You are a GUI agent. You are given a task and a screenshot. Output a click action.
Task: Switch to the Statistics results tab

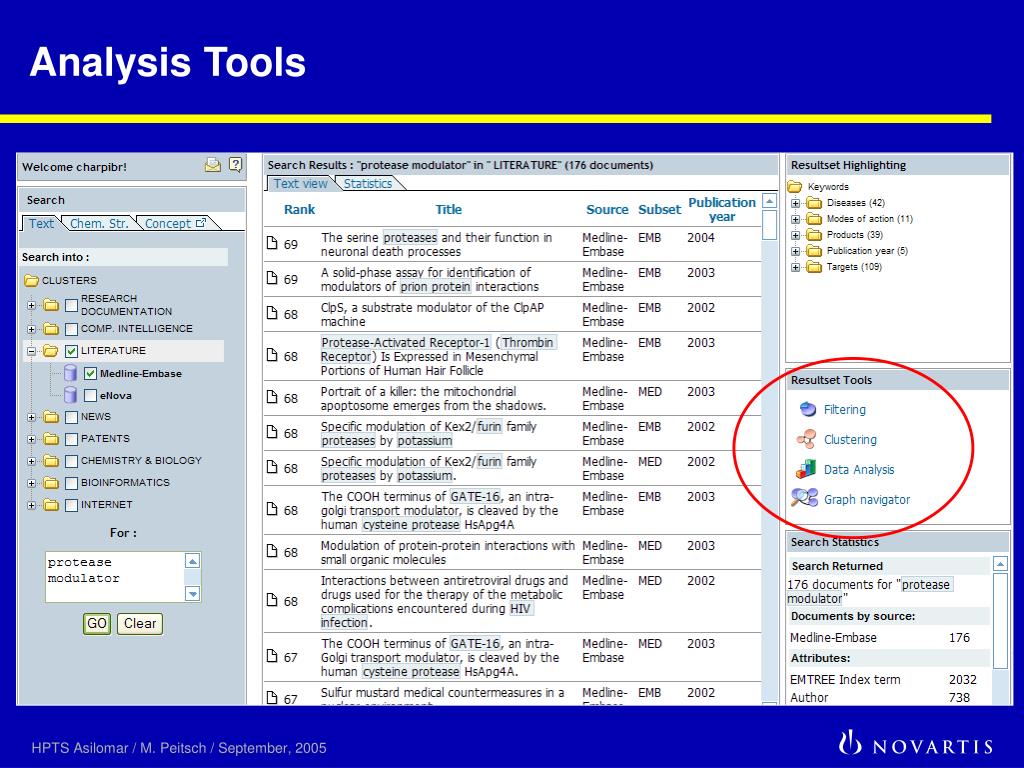[368, 184]
